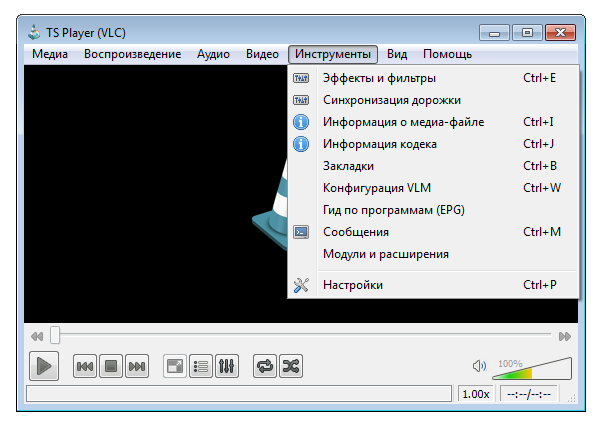The image size is (612, 433).
Task: Open the Вид menu
Action: [x=397, y=54]
